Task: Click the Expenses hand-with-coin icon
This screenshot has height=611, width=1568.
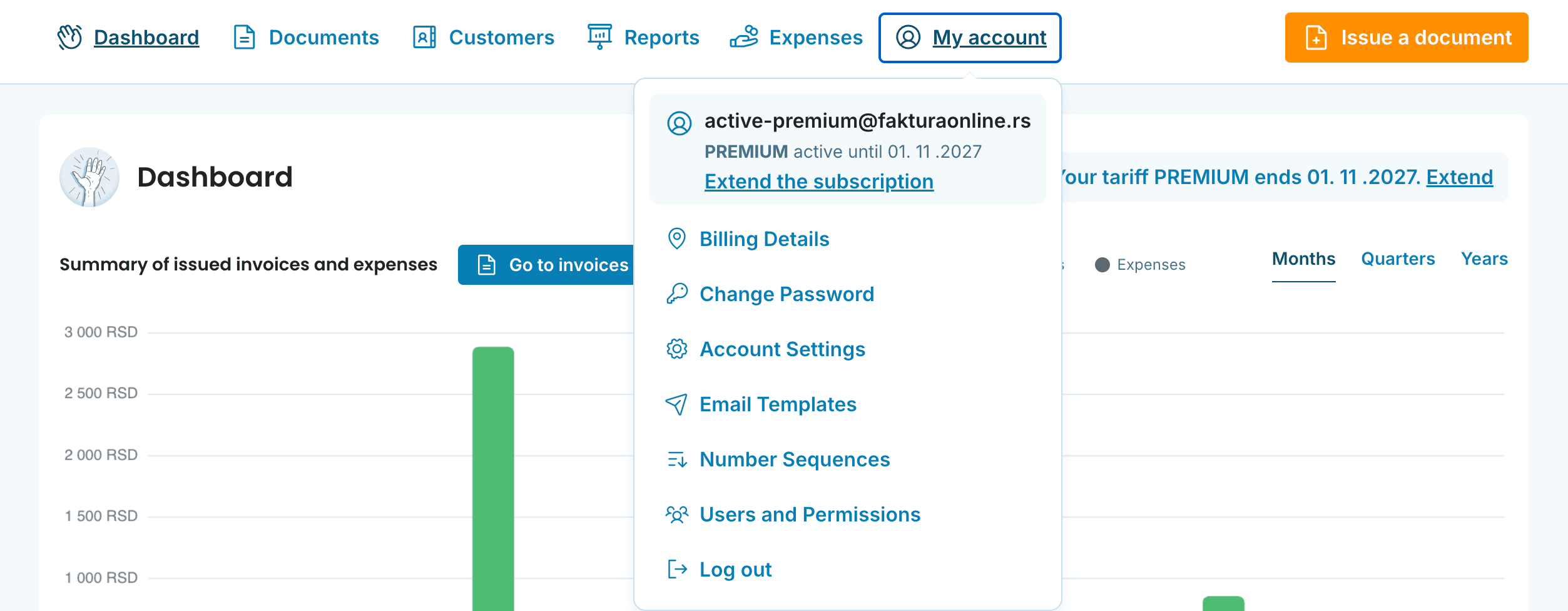Action: [744, 38]
